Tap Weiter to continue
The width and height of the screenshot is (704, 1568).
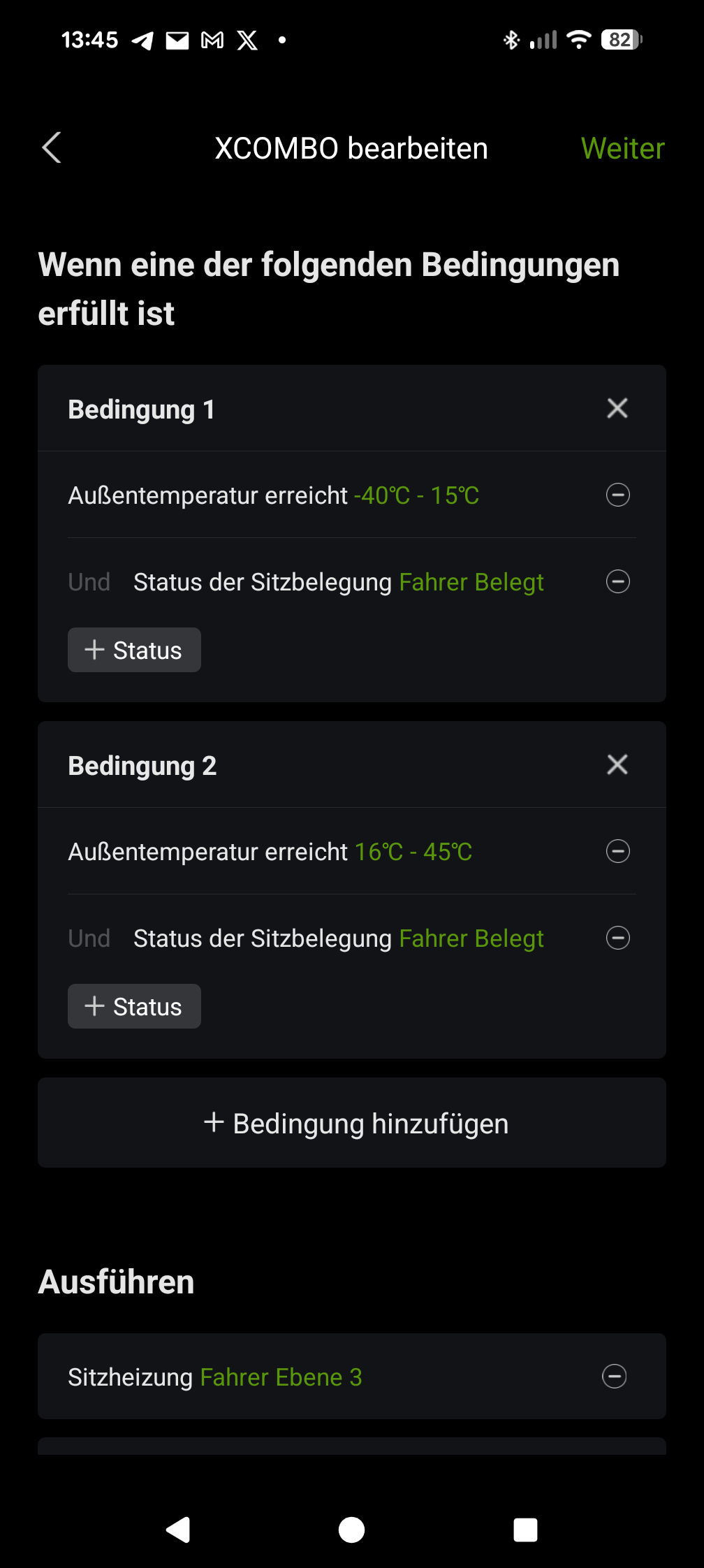622,148
